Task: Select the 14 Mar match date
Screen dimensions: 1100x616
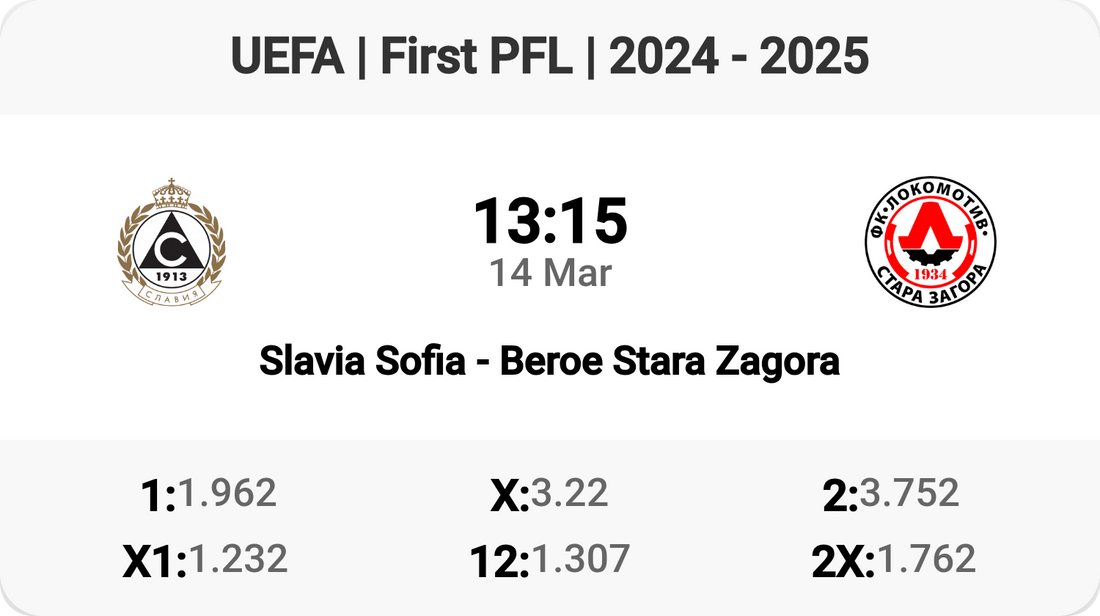Action: tap(550, 272)
